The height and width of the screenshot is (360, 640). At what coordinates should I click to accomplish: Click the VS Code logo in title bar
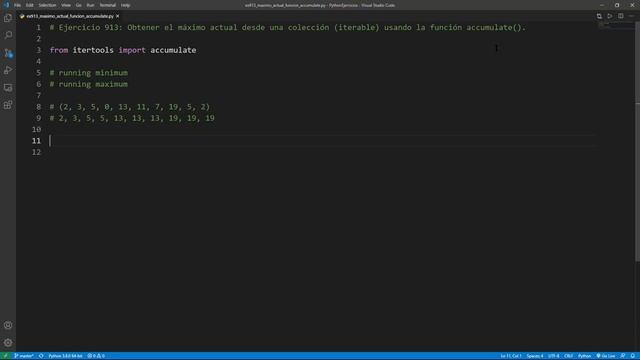coord(6,5)
